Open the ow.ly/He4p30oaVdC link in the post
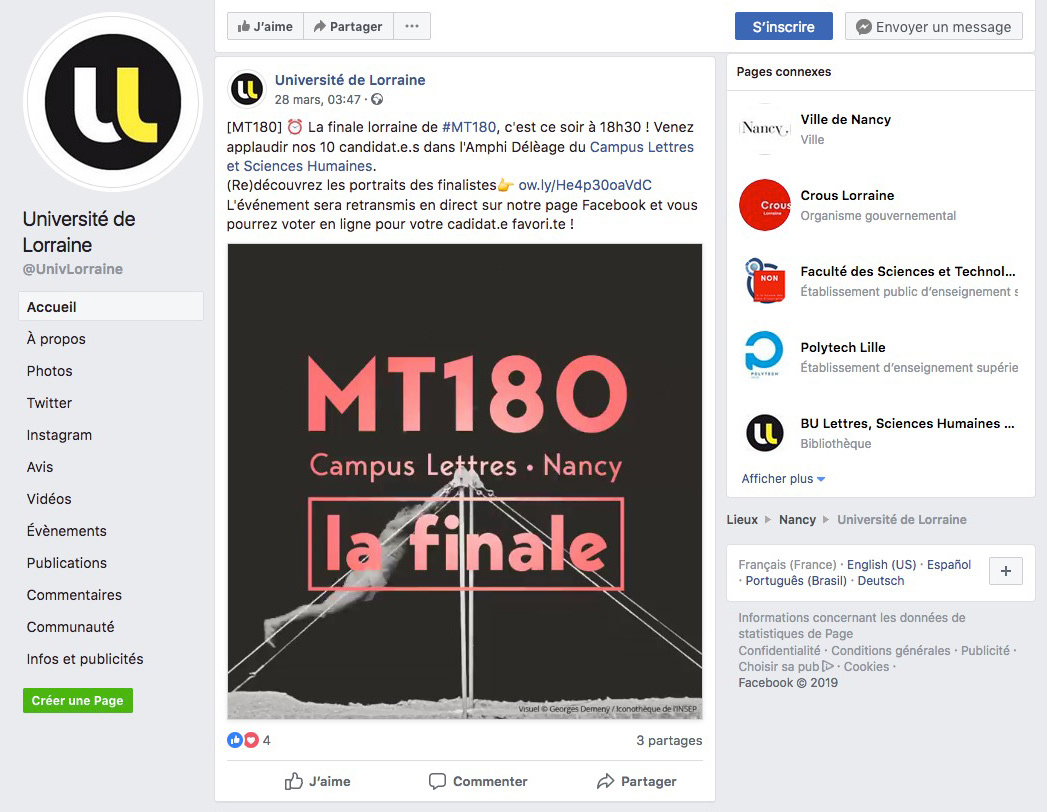The height and width of the screenshot is (812, 1047). click(x=585, y=185)
